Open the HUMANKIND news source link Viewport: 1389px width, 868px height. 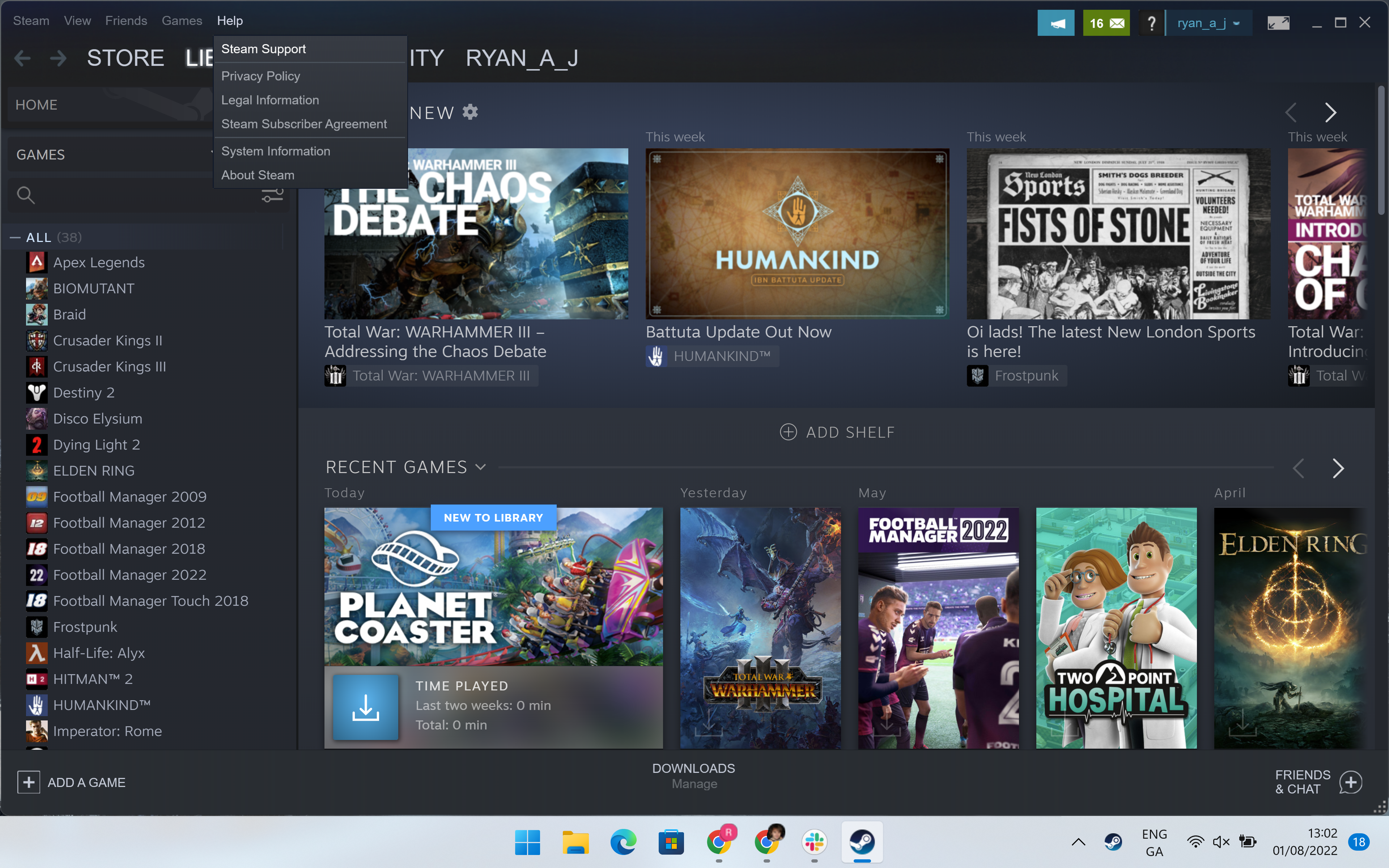click(712, 357)
